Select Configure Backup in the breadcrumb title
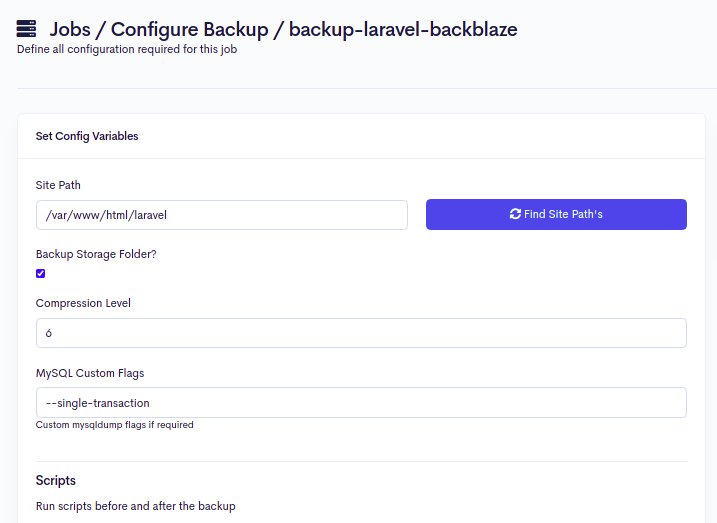 pyautogui.click(x=192, y=29)
